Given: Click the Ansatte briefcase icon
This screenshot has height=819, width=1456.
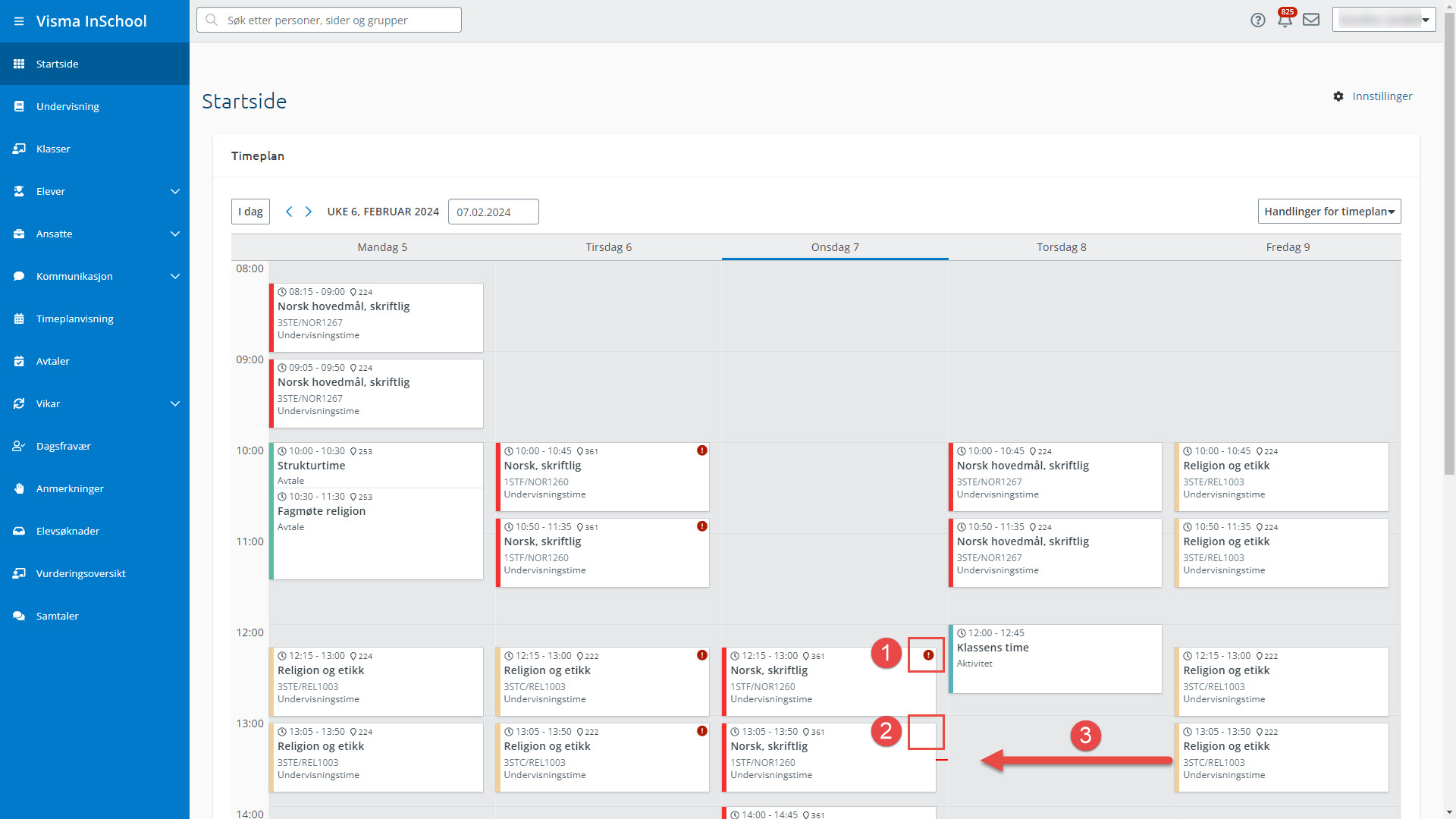Looking at the screenshot, I should [x=19, y=234].
